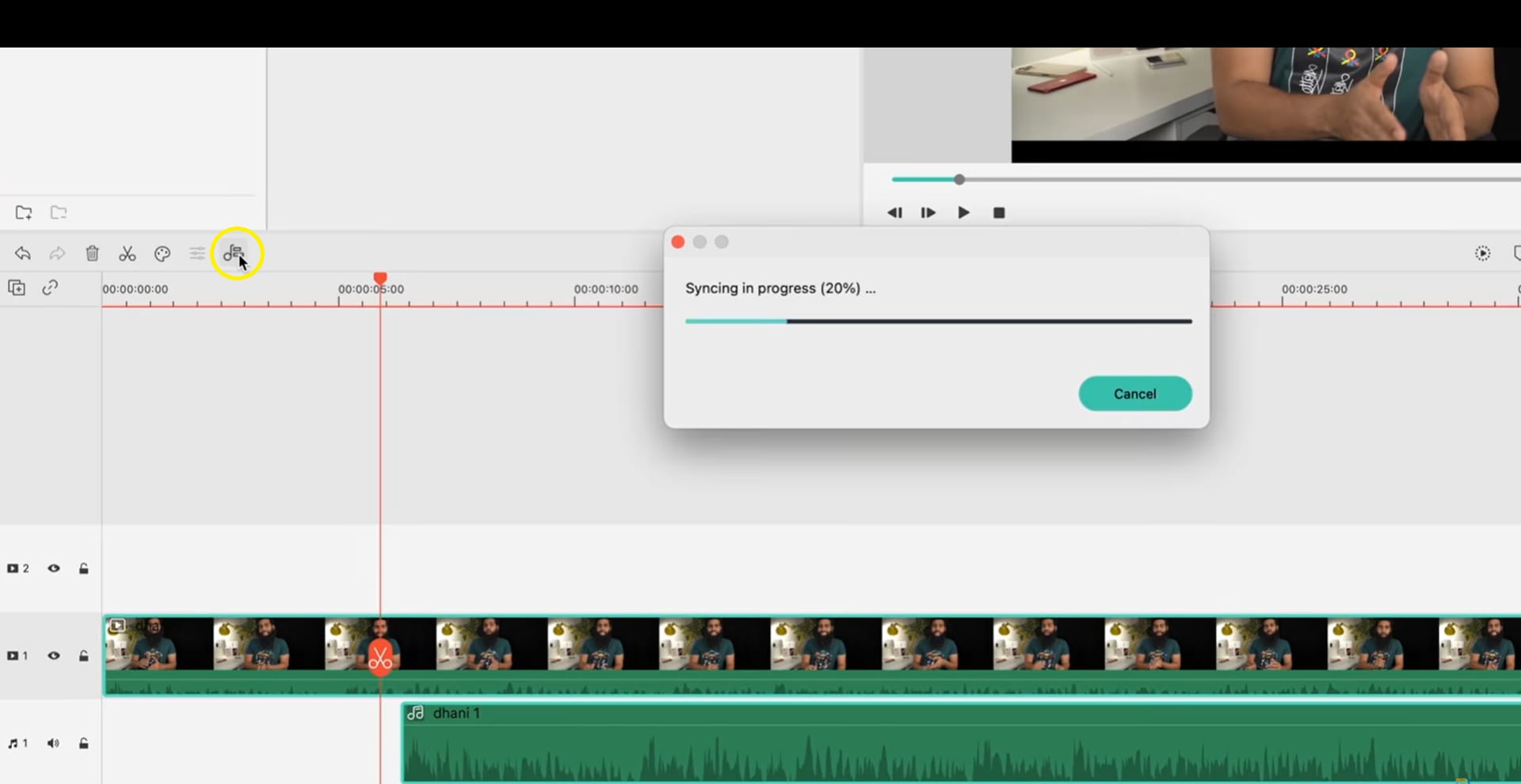Click the Redo arrow in the timeline toolbar
Screen dimensions: 1521x784
point(57,253)
